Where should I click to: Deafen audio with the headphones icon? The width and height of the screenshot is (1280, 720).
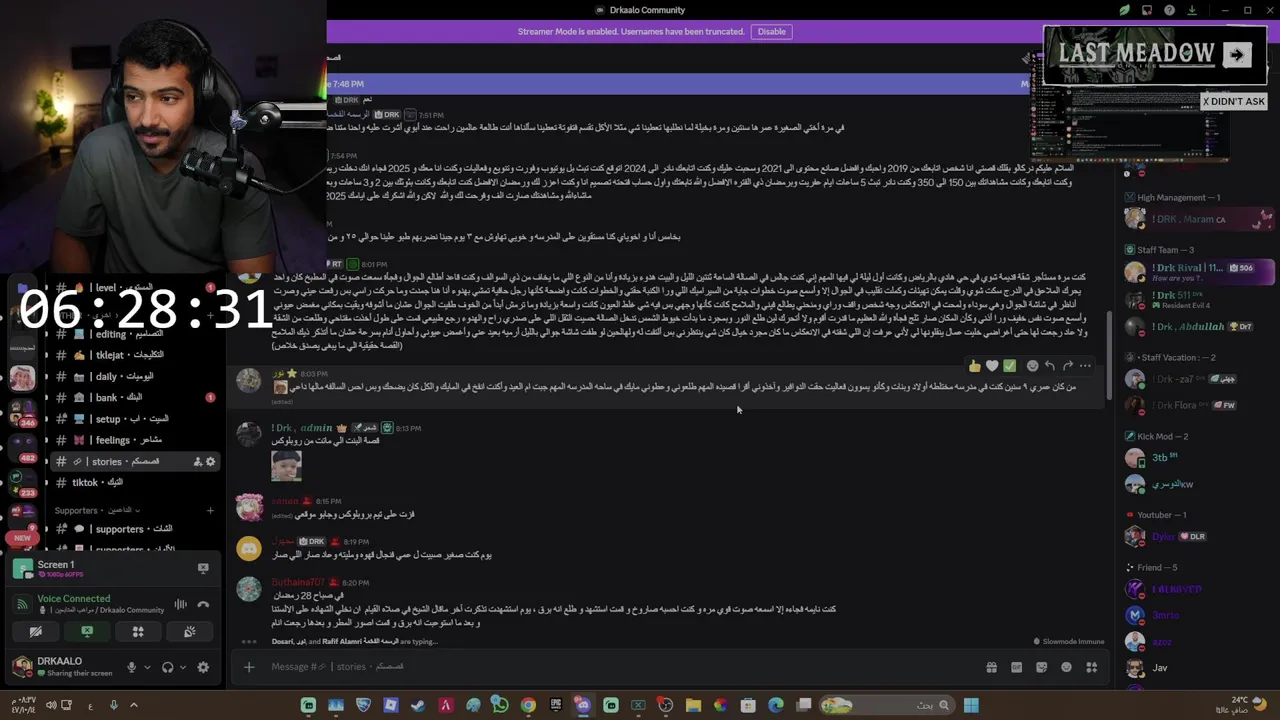[x=168, y=667]
